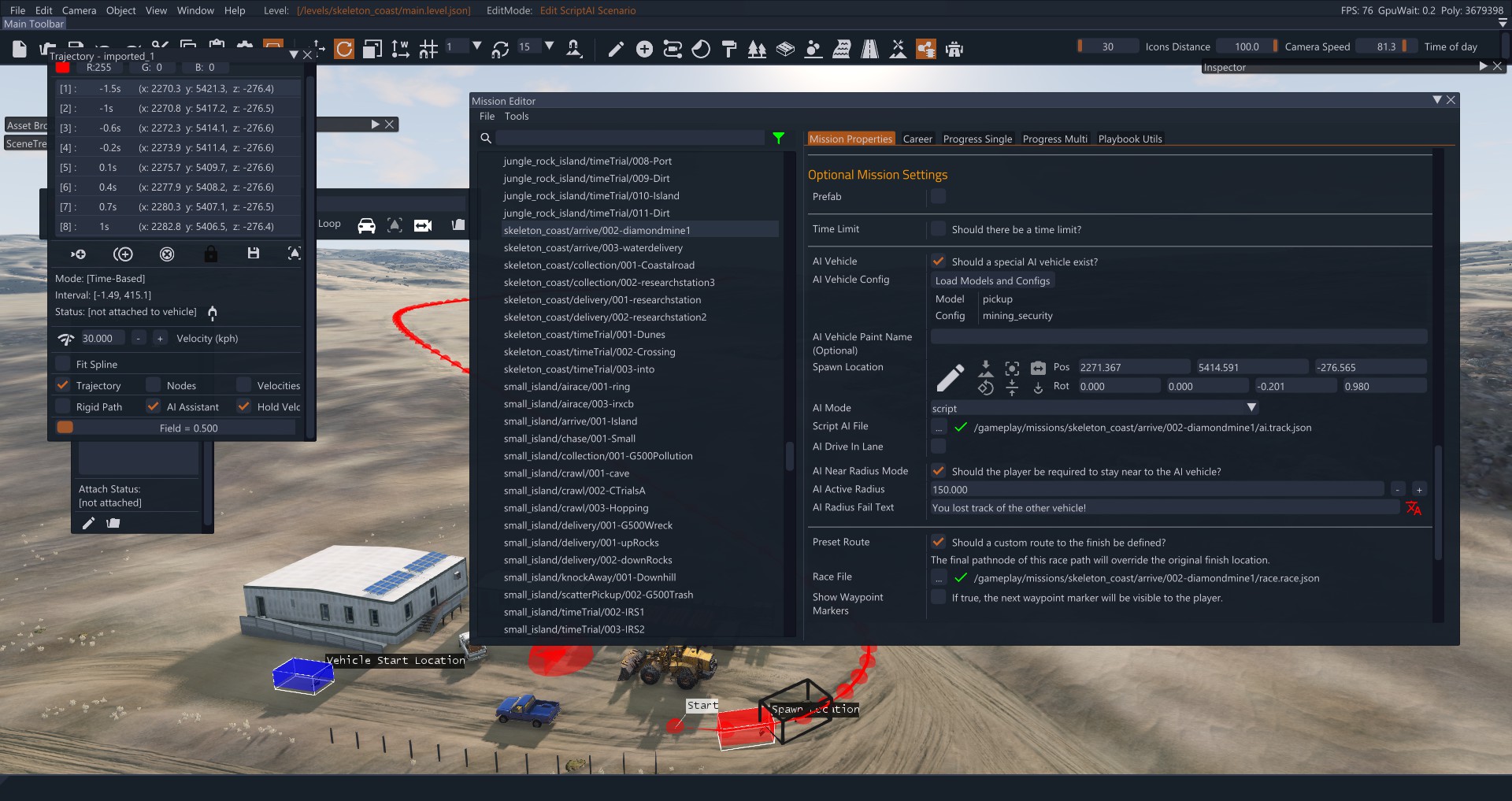Activate the orange rotate gizmo tool
Screen dimensions: 1512x801
(x=344, y=49)
